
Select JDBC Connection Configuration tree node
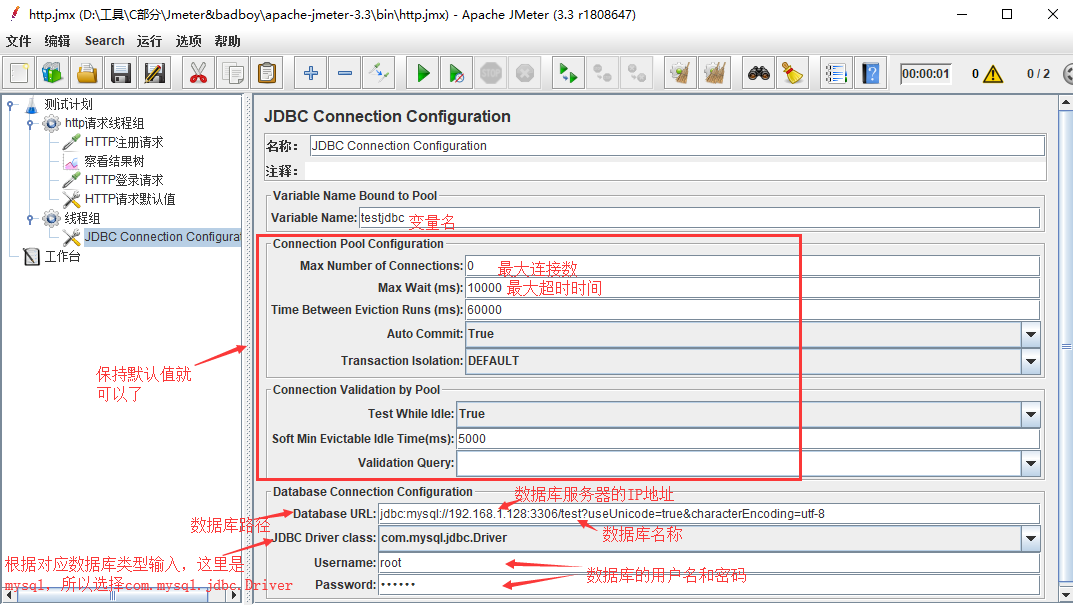point(162,237)
